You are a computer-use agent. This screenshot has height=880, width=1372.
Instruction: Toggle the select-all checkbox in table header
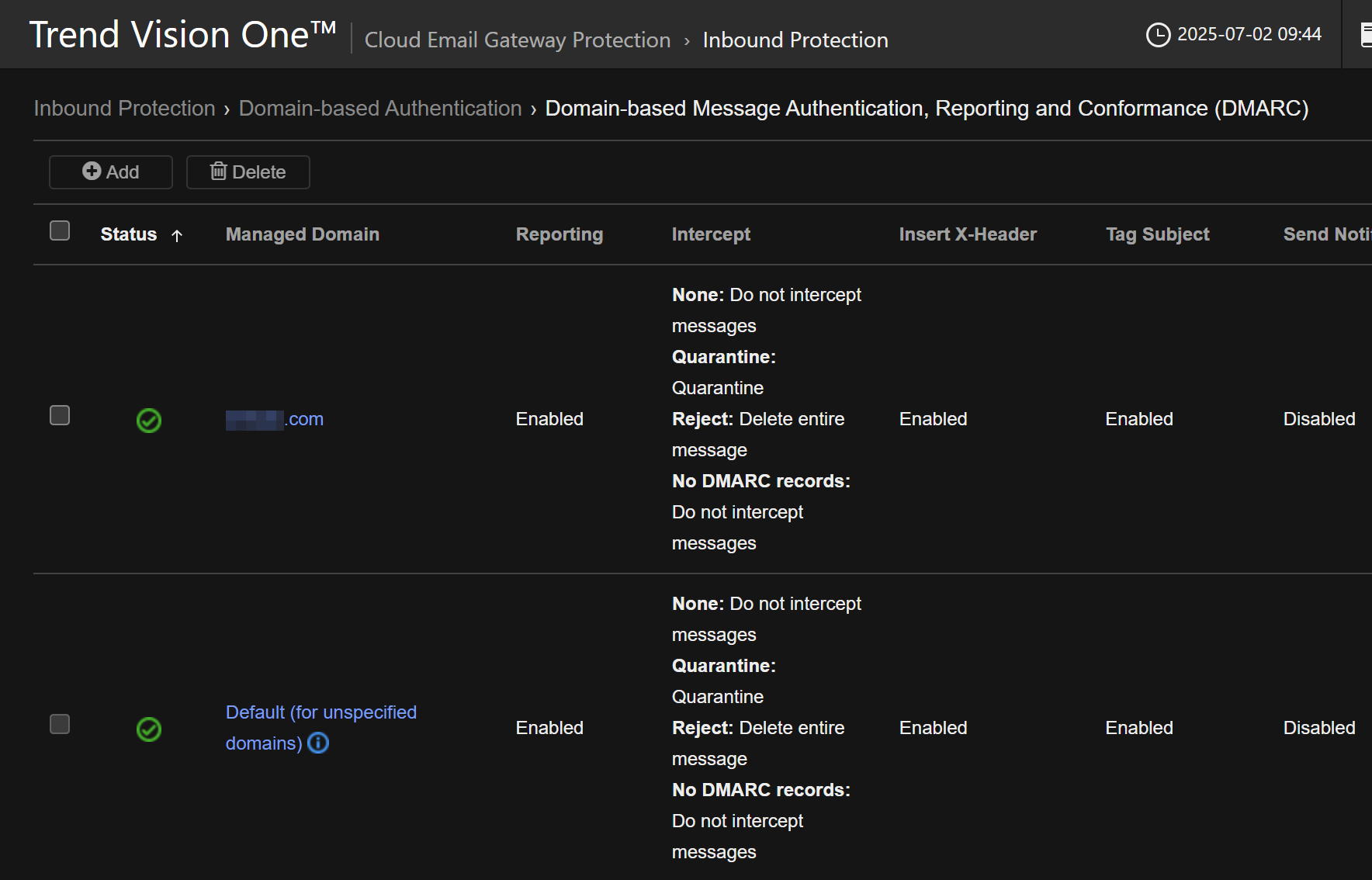coord(60,231)
